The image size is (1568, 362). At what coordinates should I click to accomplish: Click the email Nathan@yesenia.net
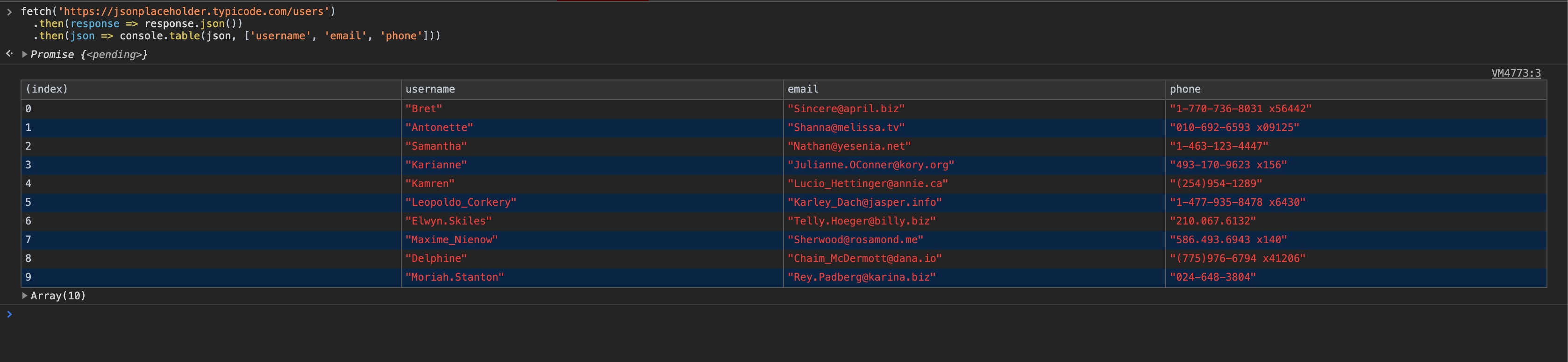(x=849, y=146)
